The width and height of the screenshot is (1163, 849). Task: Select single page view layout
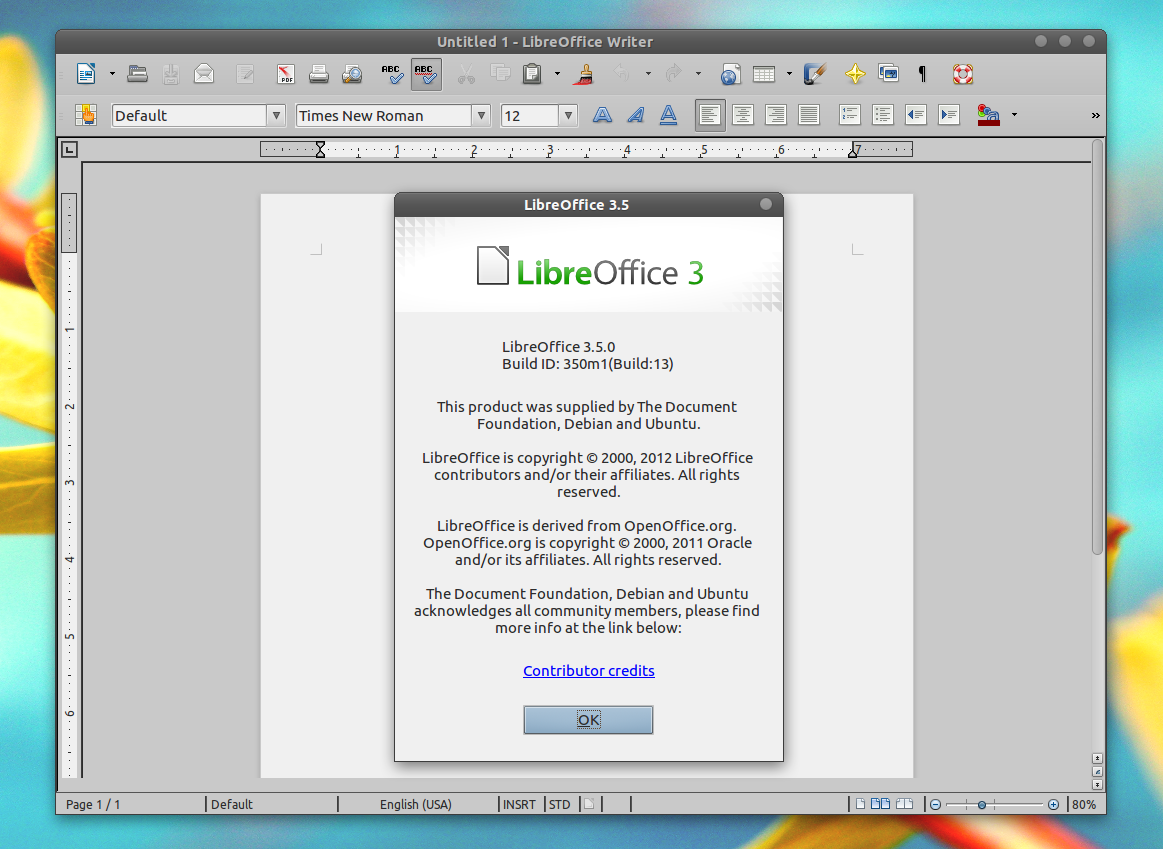pyautogui.click(x=860, y=804)
